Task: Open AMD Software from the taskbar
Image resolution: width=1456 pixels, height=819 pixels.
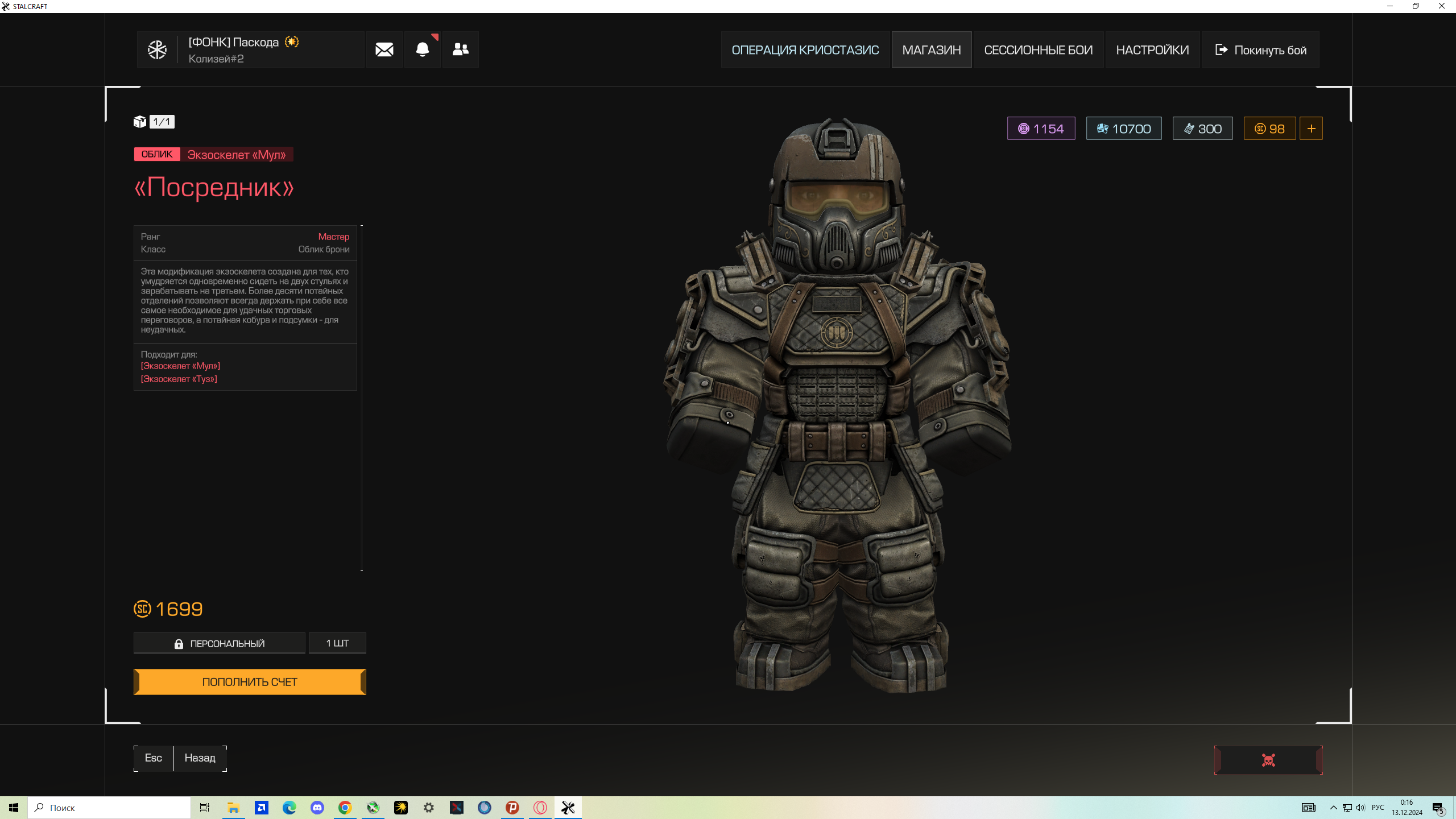Action: click(x=262, y=808)
